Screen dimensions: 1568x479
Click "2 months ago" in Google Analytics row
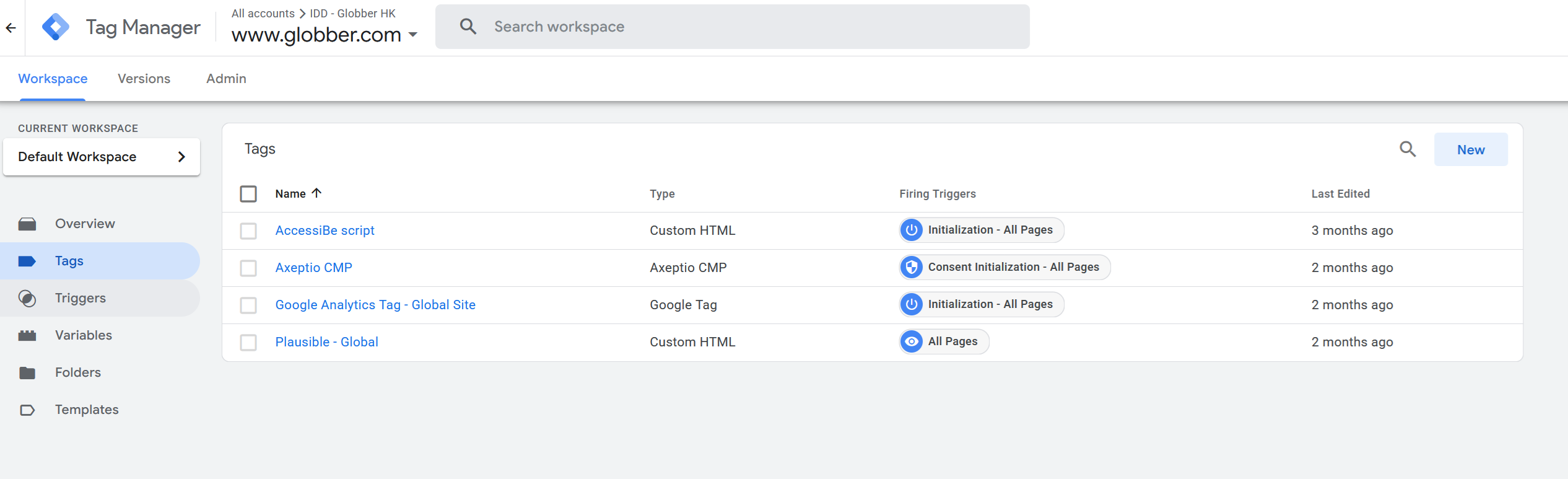pyautogui.click(x=1352, y=305)
